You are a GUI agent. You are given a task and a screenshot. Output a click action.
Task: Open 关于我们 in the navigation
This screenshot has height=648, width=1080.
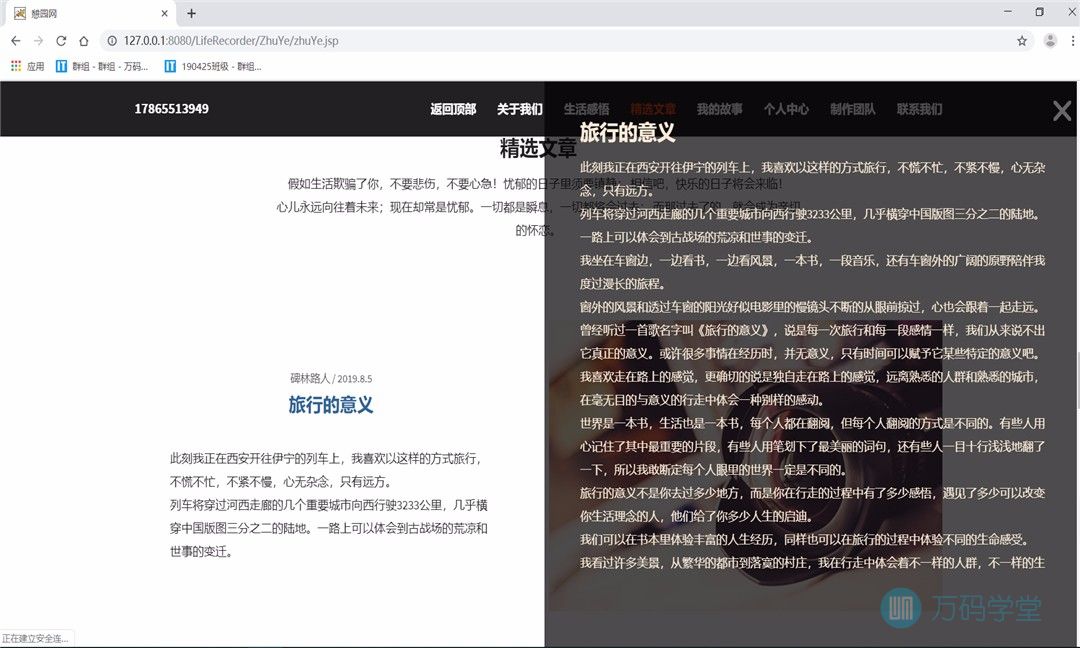[x=520, y=109]
